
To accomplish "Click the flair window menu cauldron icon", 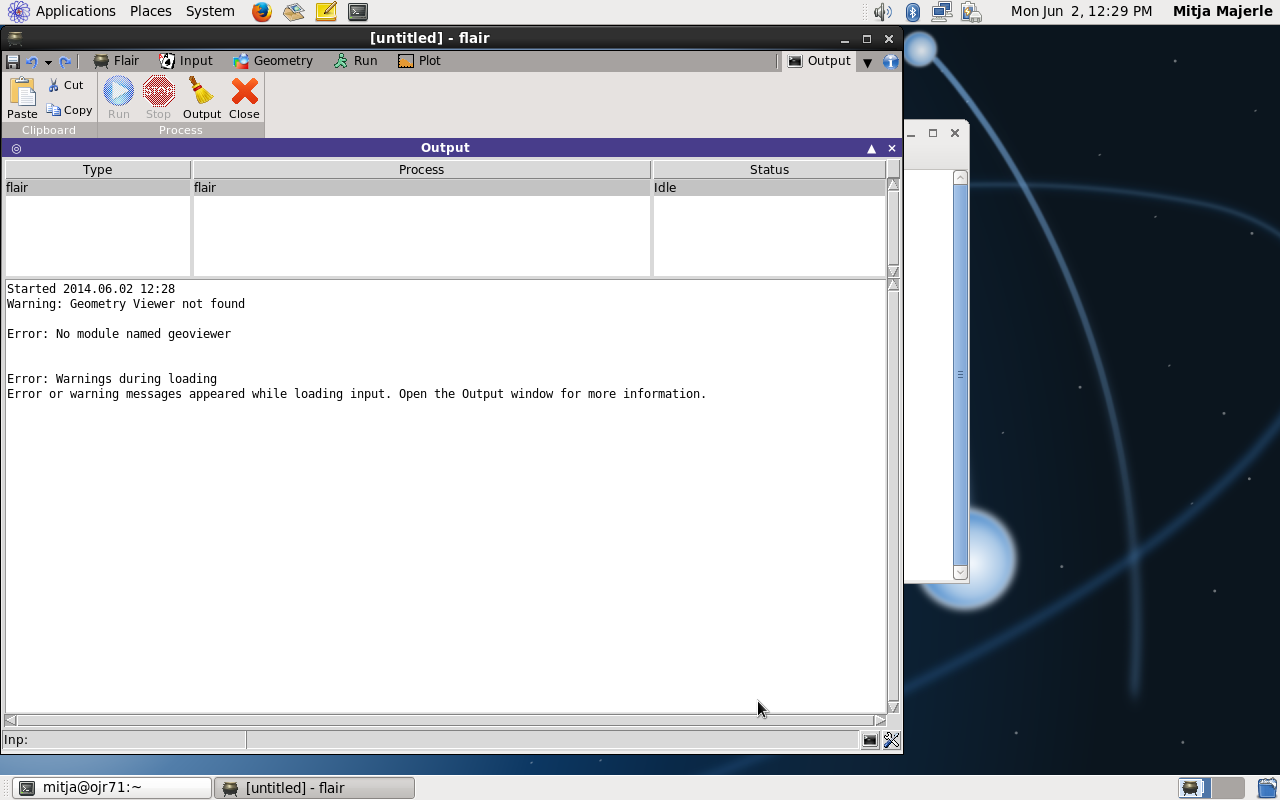I will (15, 39).
